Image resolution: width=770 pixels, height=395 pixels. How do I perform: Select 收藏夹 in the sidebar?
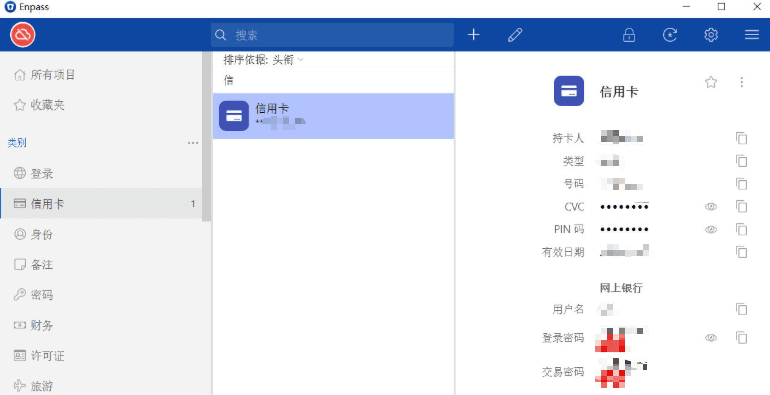[x=101, y=105]
